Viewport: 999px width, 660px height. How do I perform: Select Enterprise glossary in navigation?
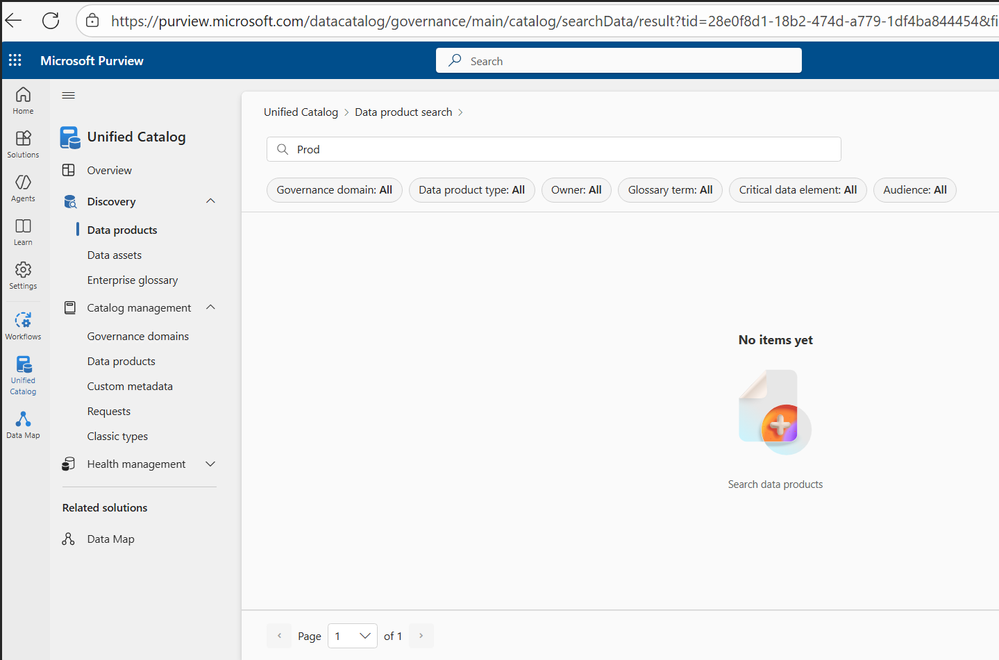click(133, 280)
